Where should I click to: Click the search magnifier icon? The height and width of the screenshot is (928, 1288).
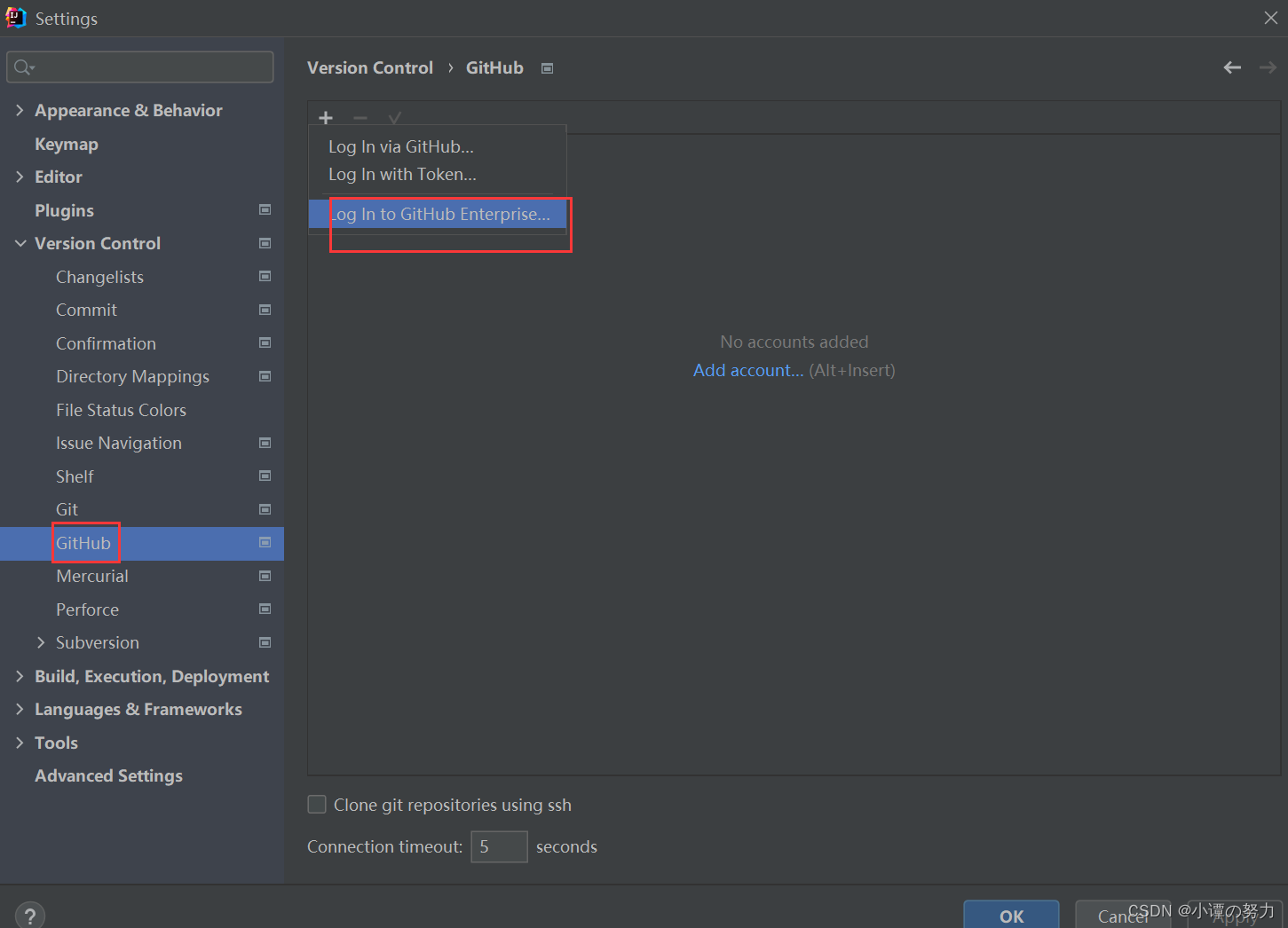click(24, 67)
